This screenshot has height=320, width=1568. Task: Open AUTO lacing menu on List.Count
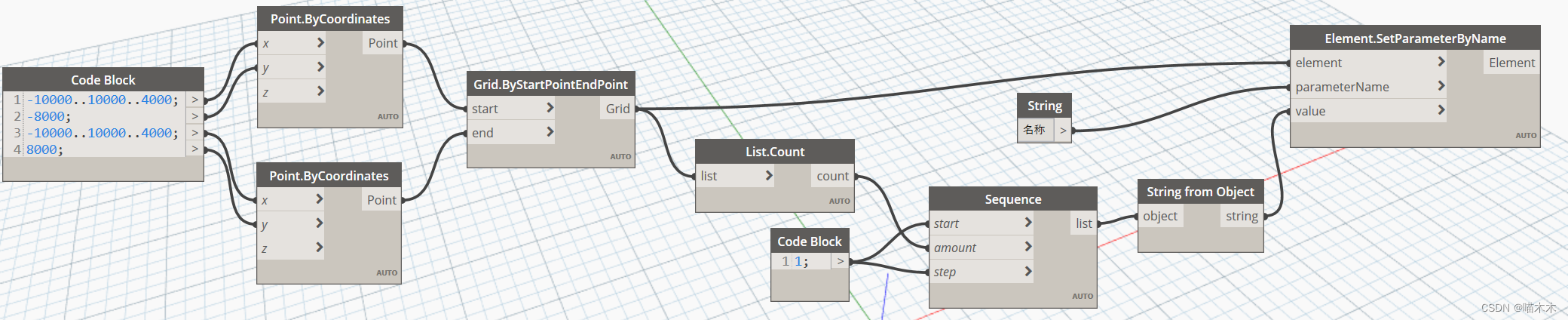tap(839, 202)
